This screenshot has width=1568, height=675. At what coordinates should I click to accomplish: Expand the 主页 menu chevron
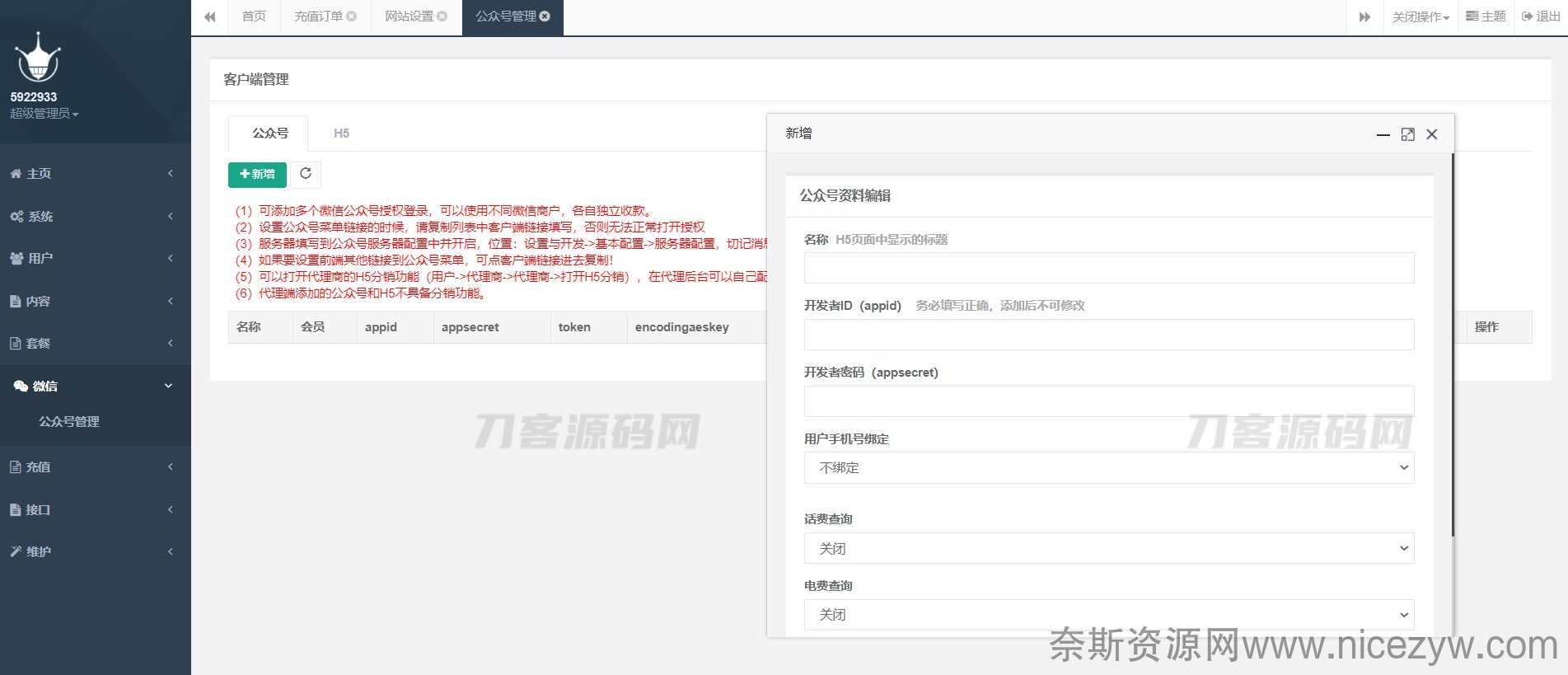pyautogui.click(x=171, y=173)
